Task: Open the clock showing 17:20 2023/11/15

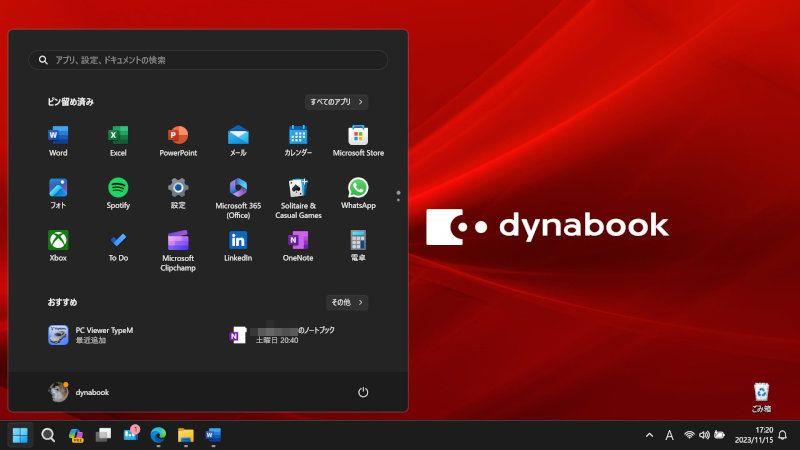Action: (754, 435)
